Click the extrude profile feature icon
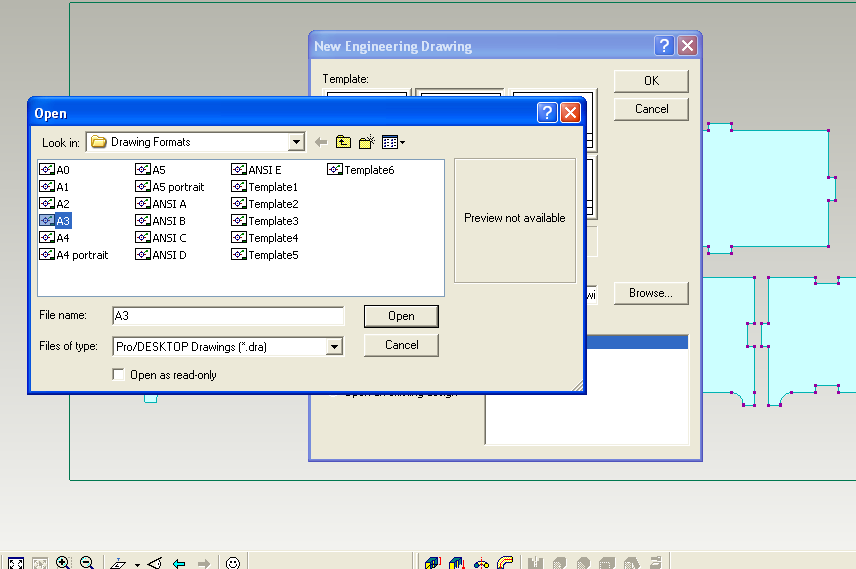Viewport: 856px width, 569px height. pos(433,563)
